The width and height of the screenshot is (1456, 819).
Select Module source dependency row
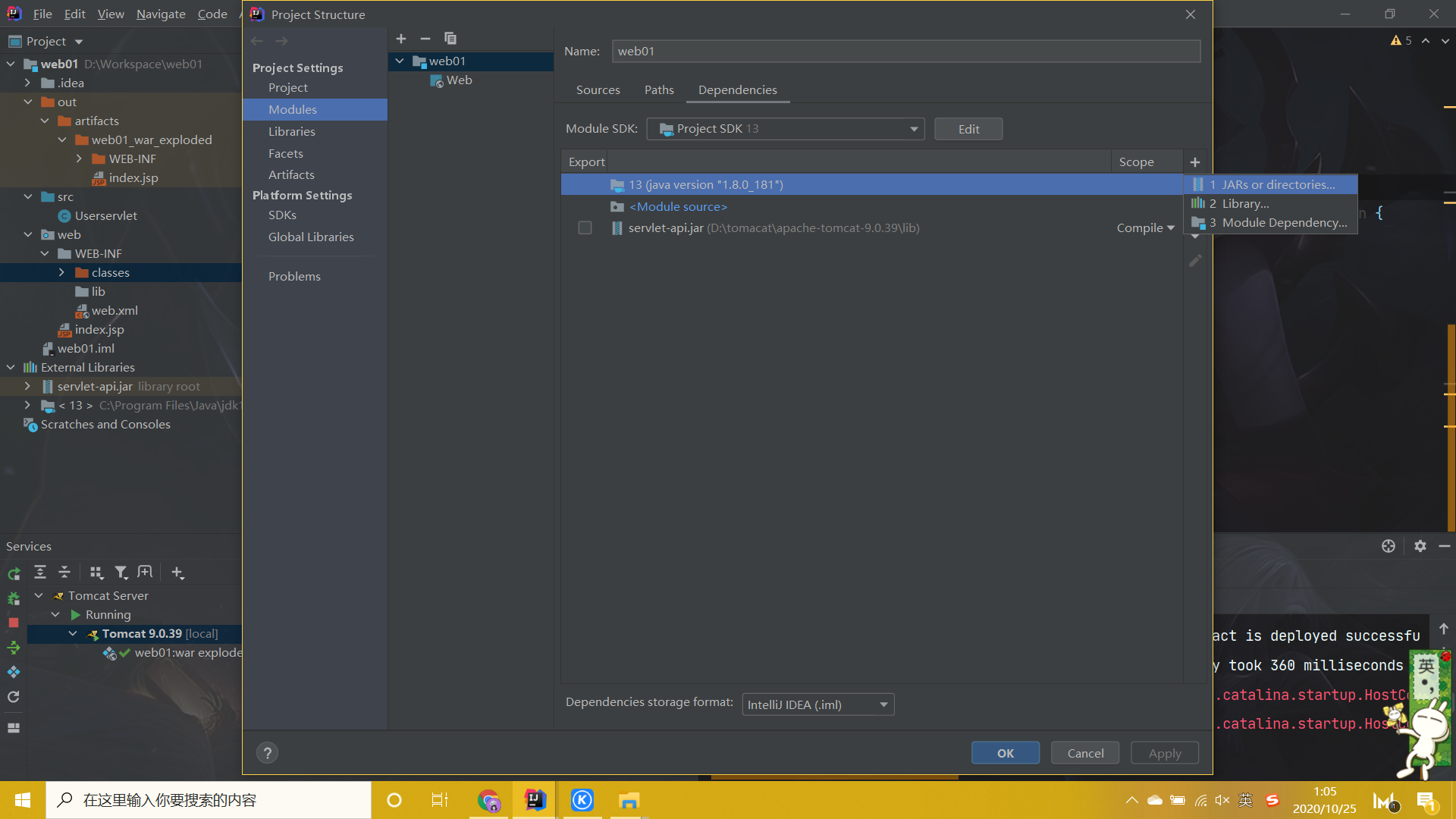tap(872, 206)
